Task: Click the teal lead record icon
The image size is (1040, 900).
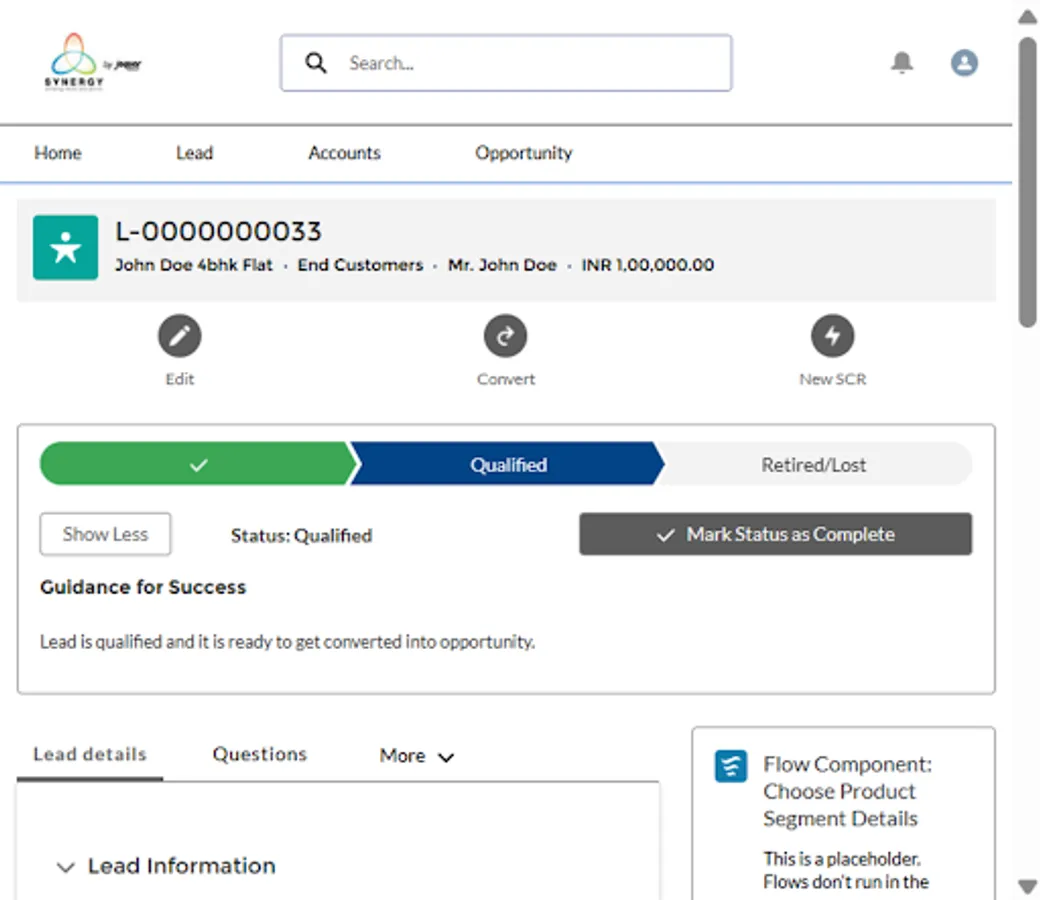Action: point(65,247)
